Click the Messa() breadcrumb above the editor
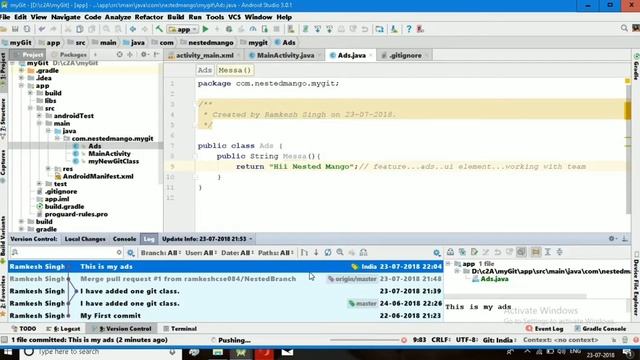Screen dimensions: 640x360 [x=234, y=70]
